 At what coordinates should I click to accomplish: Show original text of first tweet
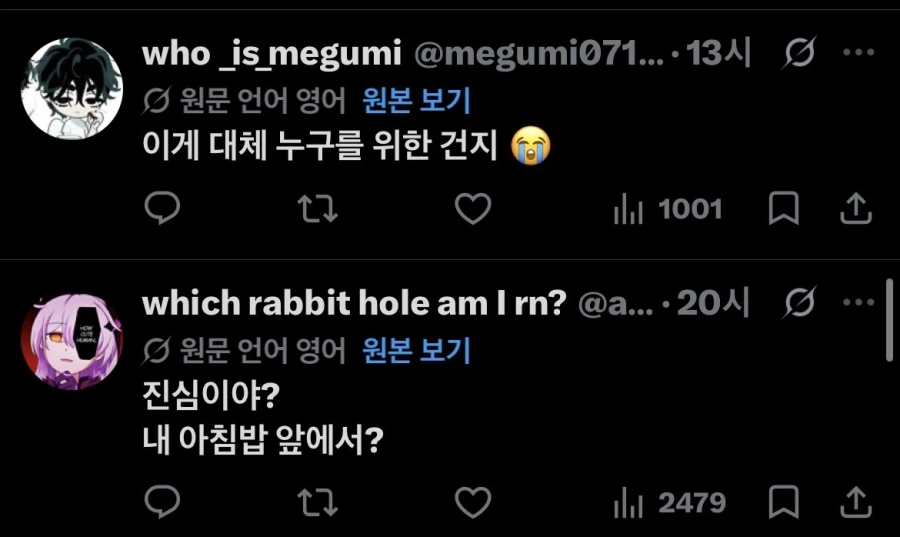(x=416, y=100)
